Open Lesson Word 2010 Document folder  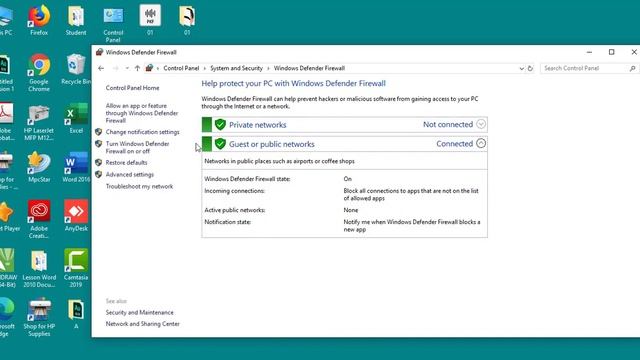(39, 269)
